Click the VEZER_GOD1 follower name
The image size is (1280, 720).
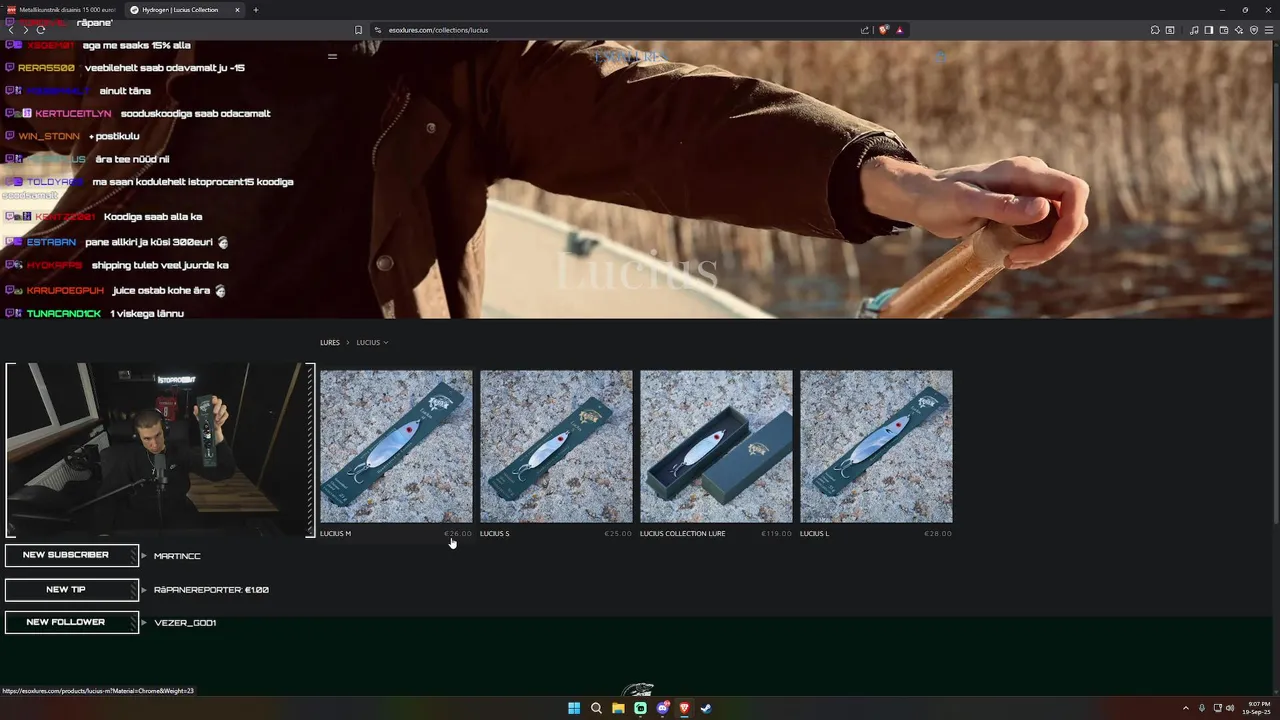185,623
